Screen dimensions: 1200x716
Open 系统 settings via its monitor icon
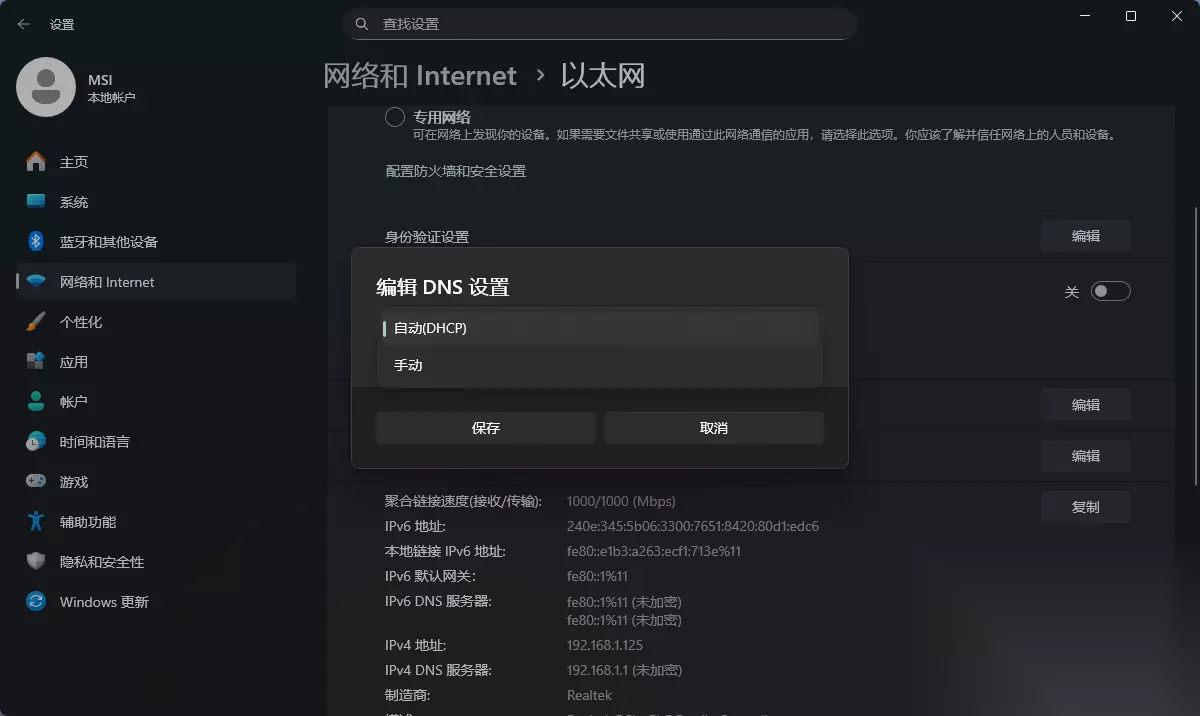pyautogui.click(x=36, y=202)
